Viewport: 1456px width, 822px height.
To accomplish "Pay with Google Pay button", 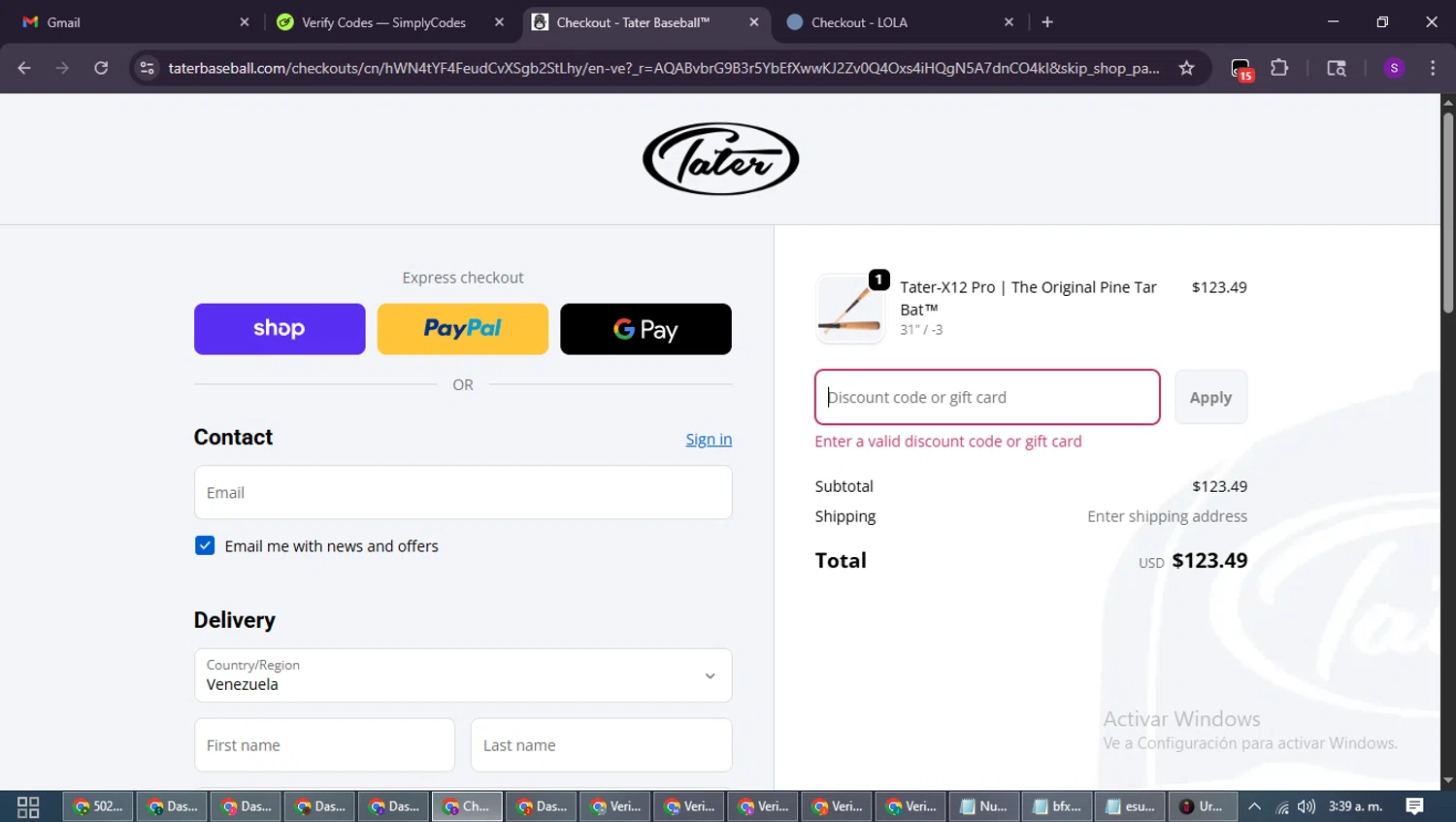I will [645, 329].
